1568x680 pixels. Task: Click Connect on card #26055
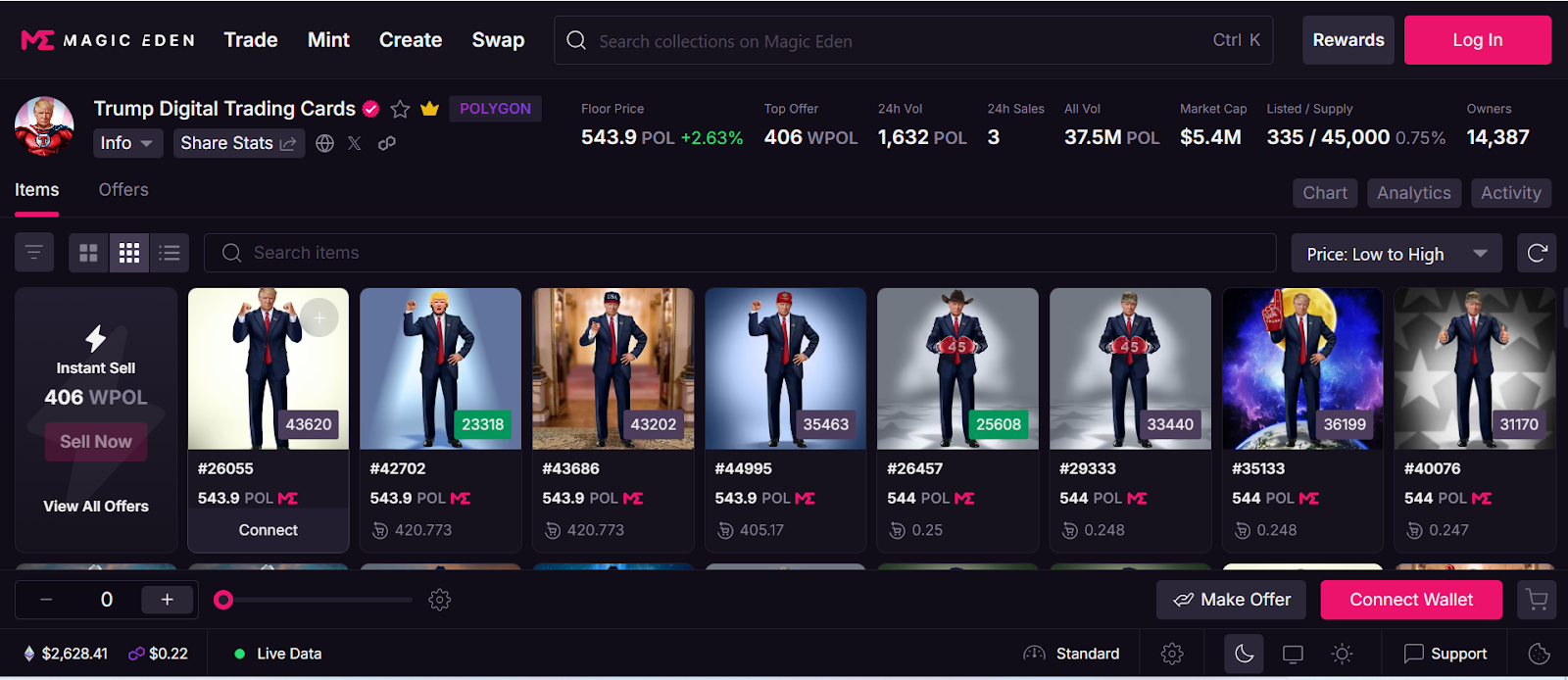pos(269,530)
